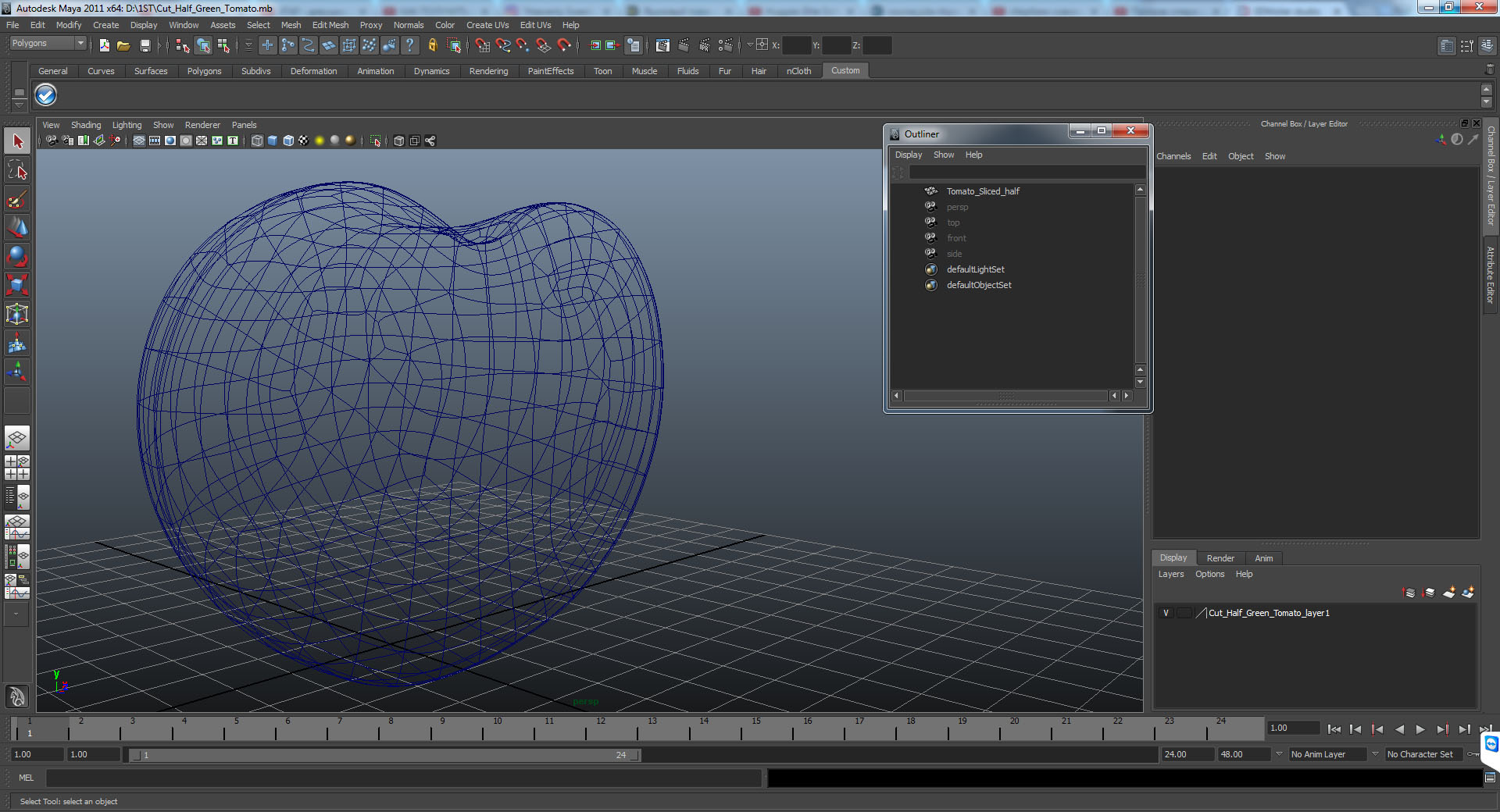Toggle Use all lights yellow sphere button
This screenshot has height=812, width=1500.
click(x=320, y=141)
